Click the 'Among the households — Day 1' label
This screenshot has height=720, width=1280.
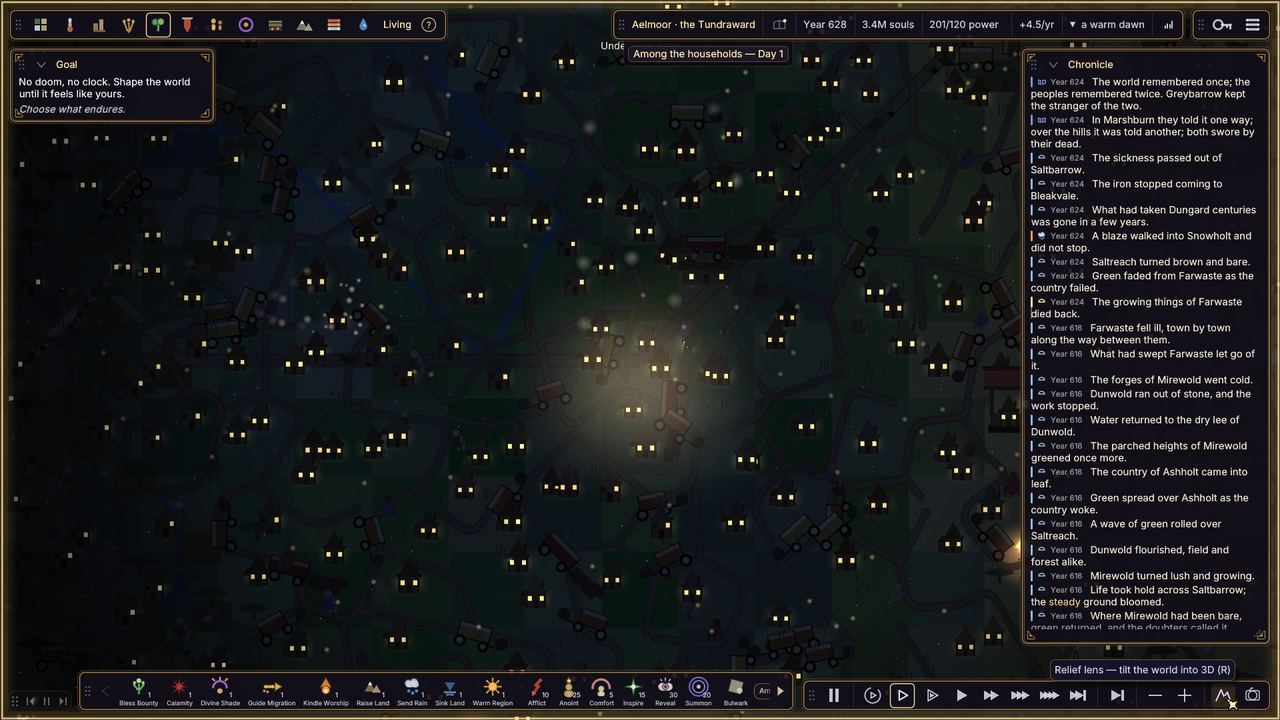coord(708,54)
